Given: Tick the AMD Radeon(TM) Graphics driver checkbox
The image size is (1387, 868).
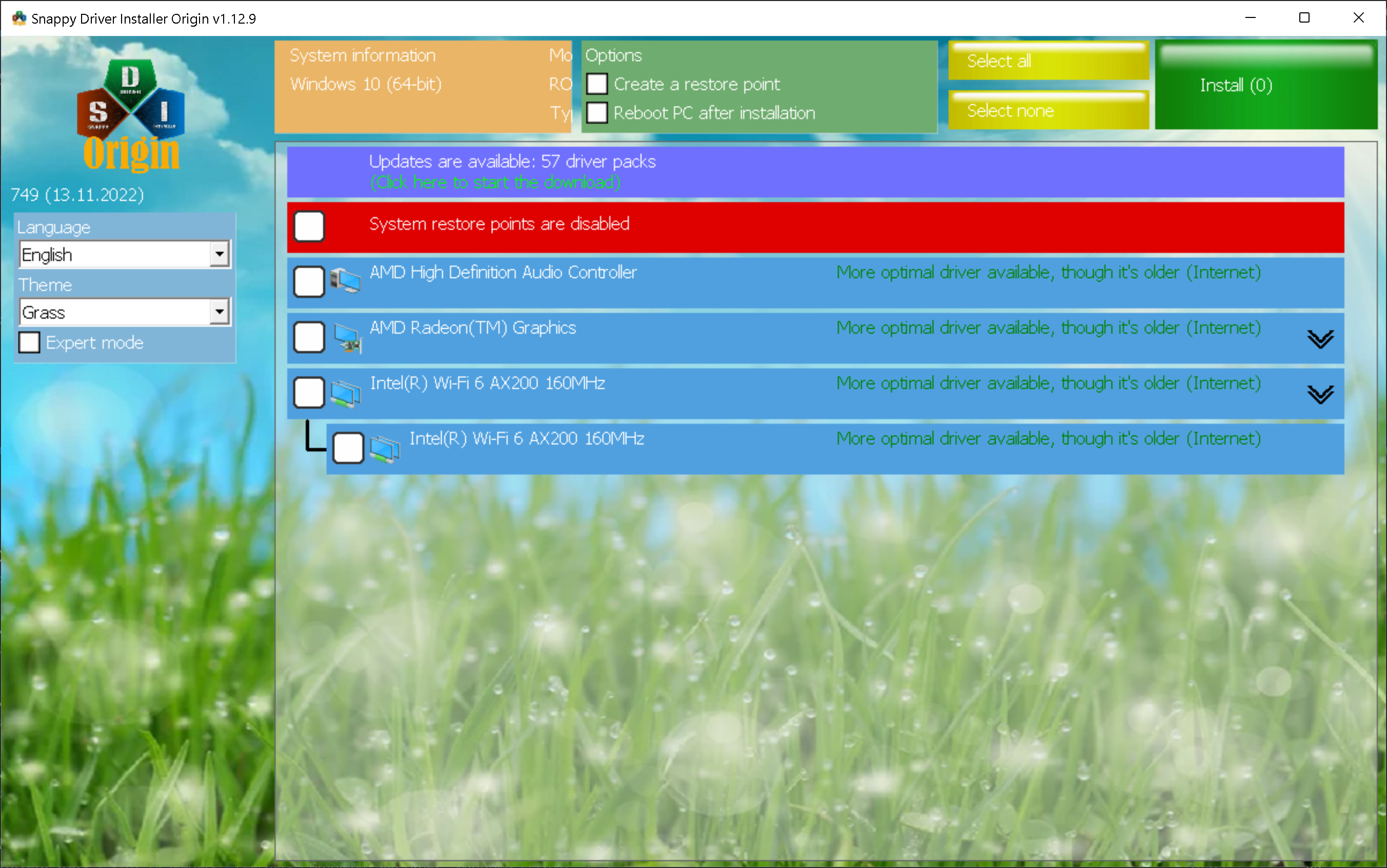Looking at the screenshot, I should point(309,337).
